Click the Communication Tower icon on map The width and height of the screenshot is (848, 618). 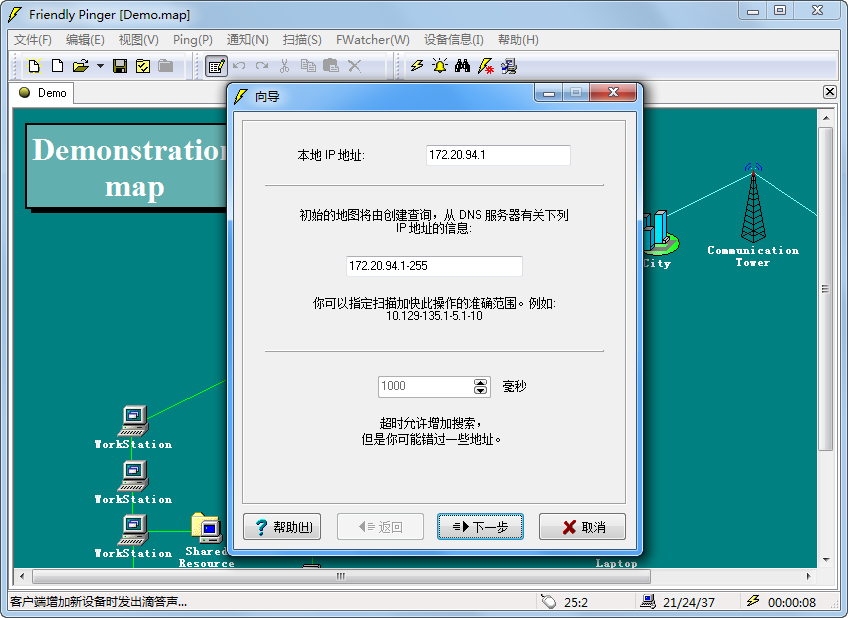point(753,203)
